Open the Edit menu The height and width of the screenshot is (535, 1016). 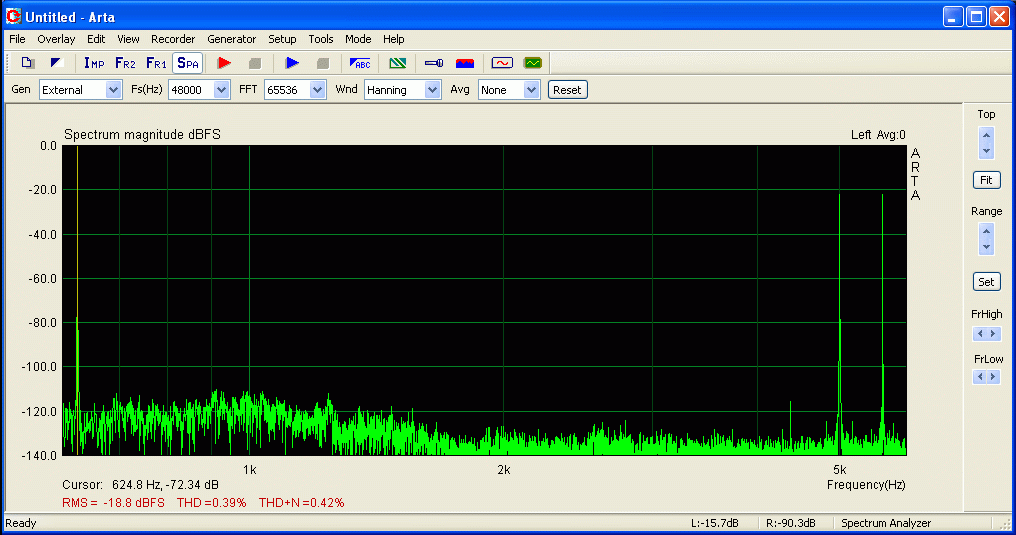96,40
